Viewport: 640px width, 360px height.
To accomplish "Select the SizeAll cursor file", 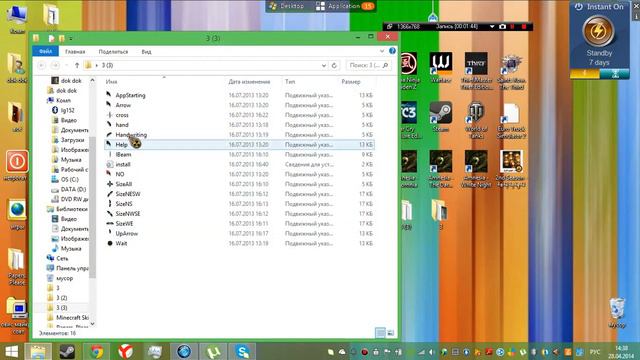I will click(123, 184).
